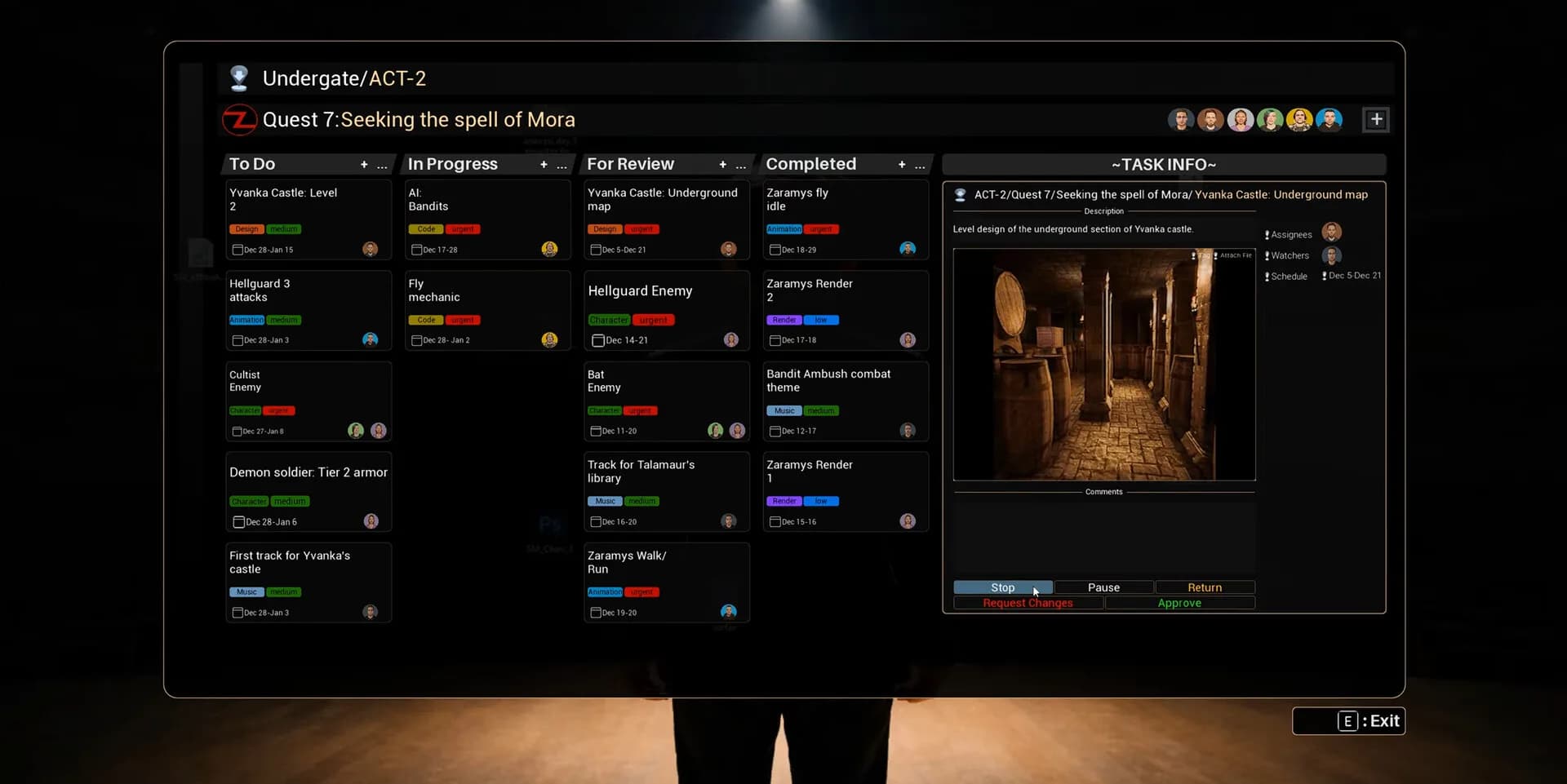Screen dimensions: 1567x784
Task: Open the First track for Yvanka's castle card
Action: 309,582
